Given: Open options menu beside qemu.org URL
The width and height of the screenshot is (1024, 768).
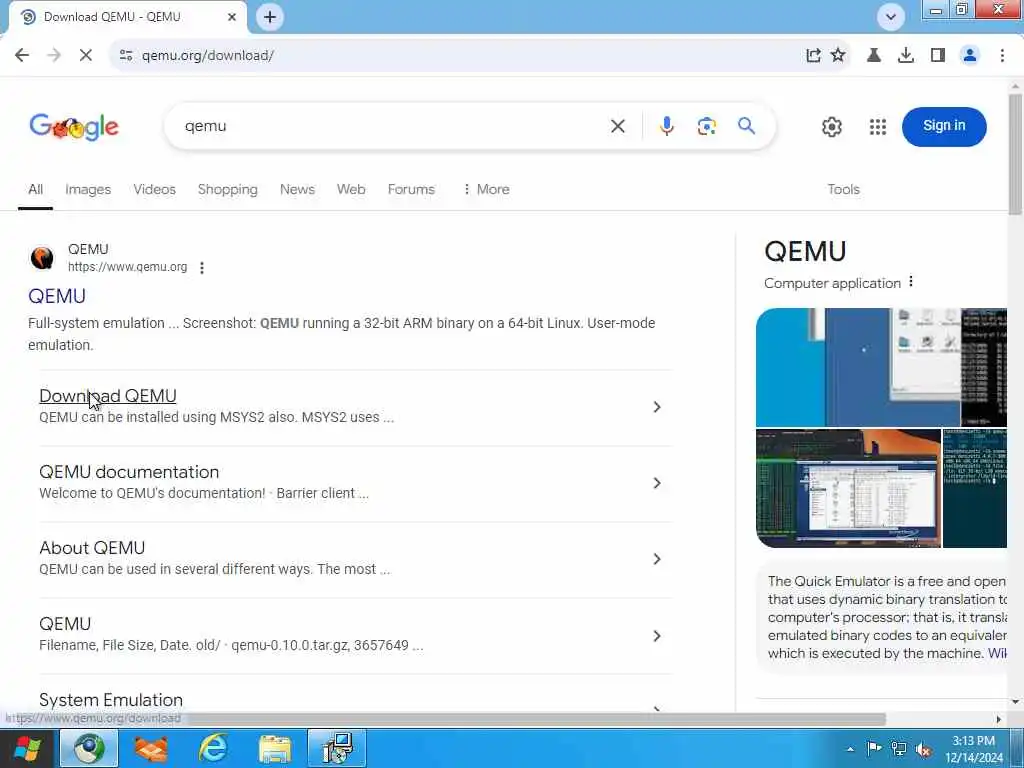Looking at the screenshot, I should tap(202, 268).
